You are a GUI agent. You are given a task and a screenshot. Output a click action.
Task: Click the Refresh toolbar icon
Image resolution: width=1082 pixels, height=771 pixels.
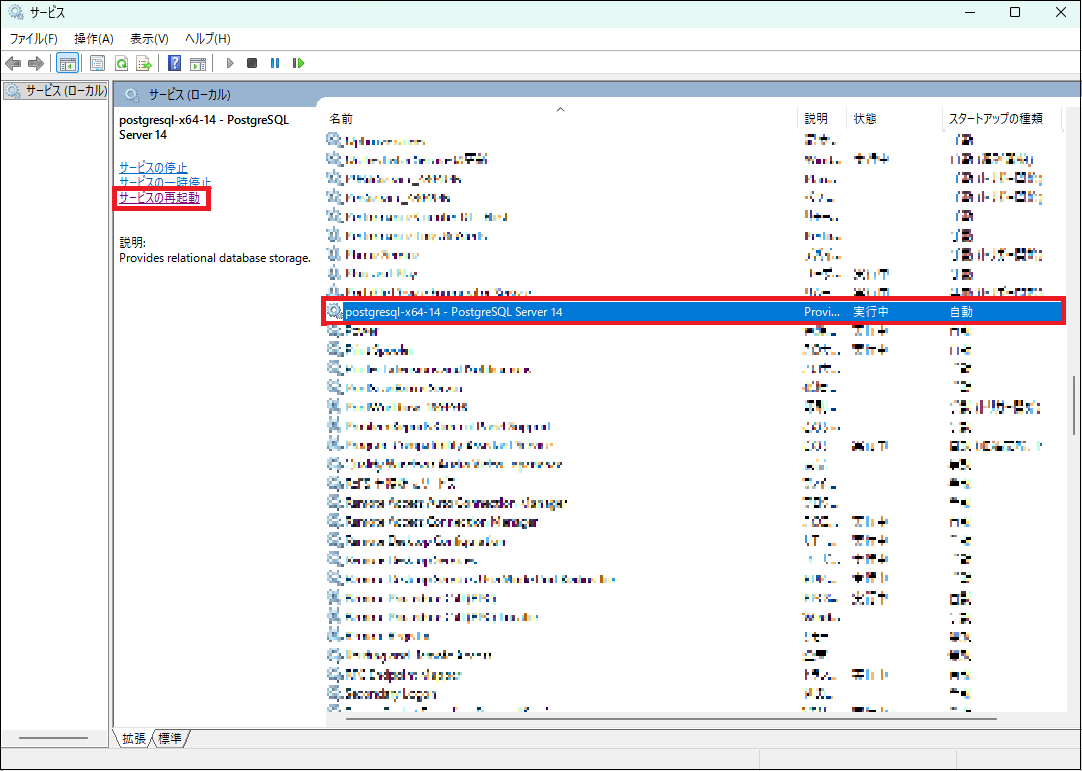click(x=121, y=63)
